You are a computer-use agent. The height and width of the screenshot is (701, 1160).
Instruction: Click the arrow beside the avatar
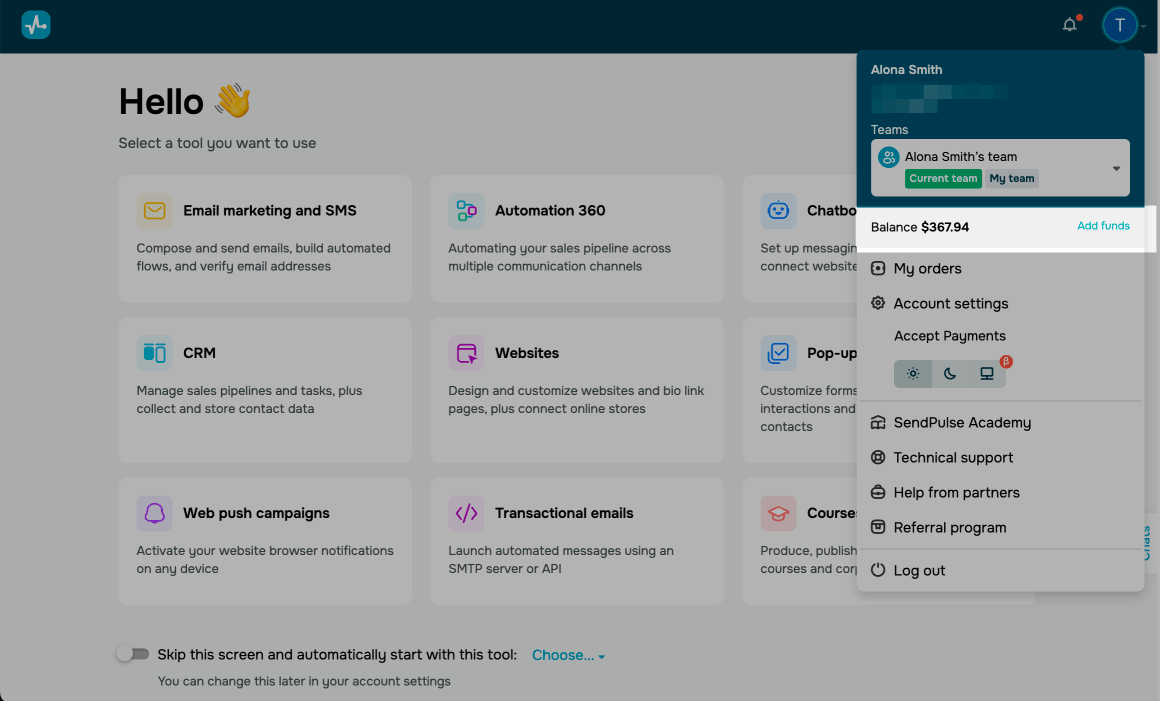pos(1144,27)
